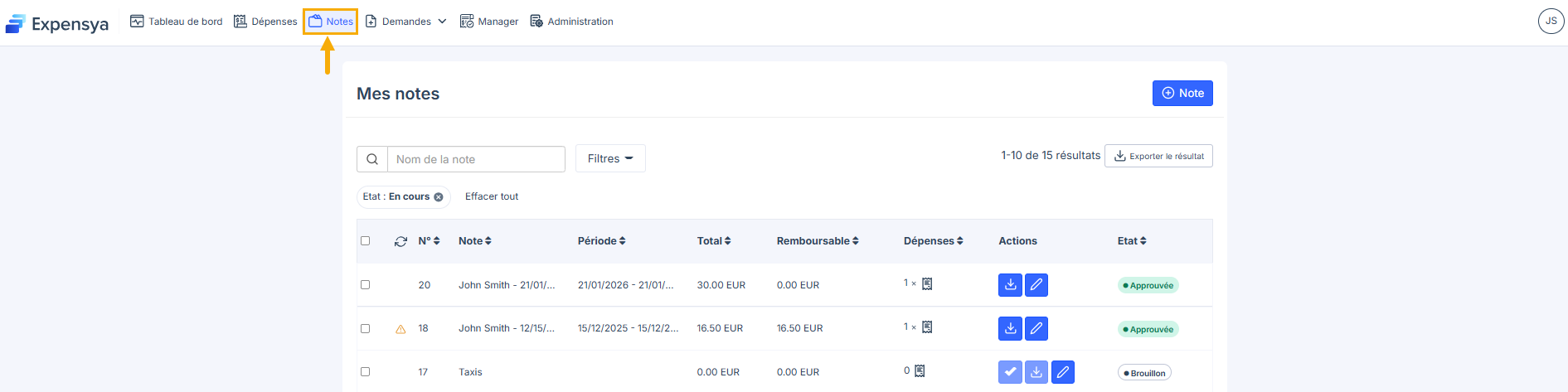The image size is (1568, 392).
Task: Open the Administration section
Action: [571, 22]
